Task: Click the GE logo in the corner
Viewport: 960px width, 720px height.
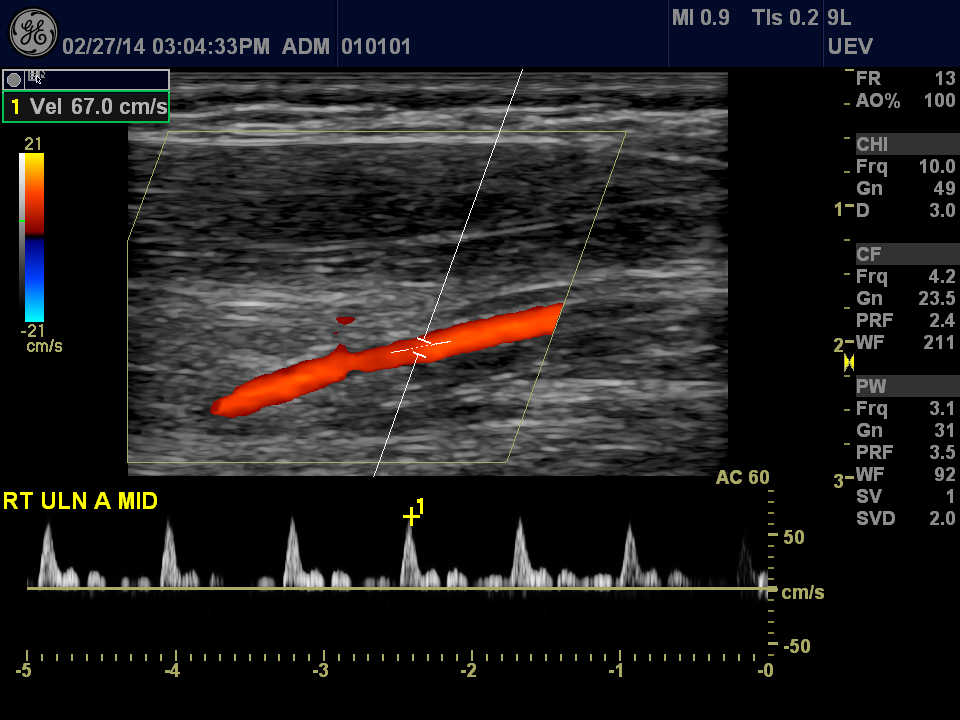Action: click(x=32, y=33)
